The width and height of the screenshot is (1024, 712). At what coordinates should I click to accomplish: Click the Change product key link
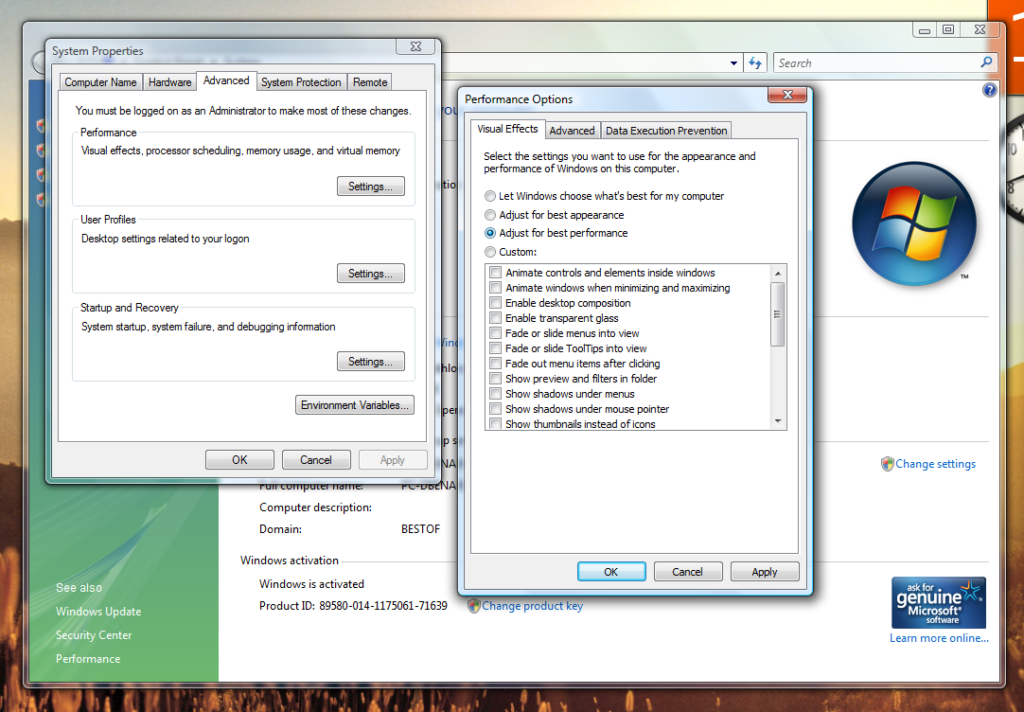pyautogui.click(x=532, y=606)
